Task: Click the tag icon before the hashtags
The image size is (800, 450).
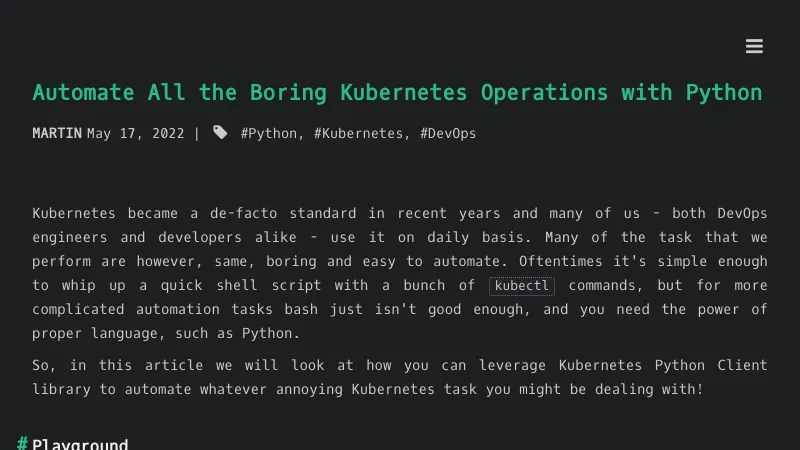Action: pos(220,133)
